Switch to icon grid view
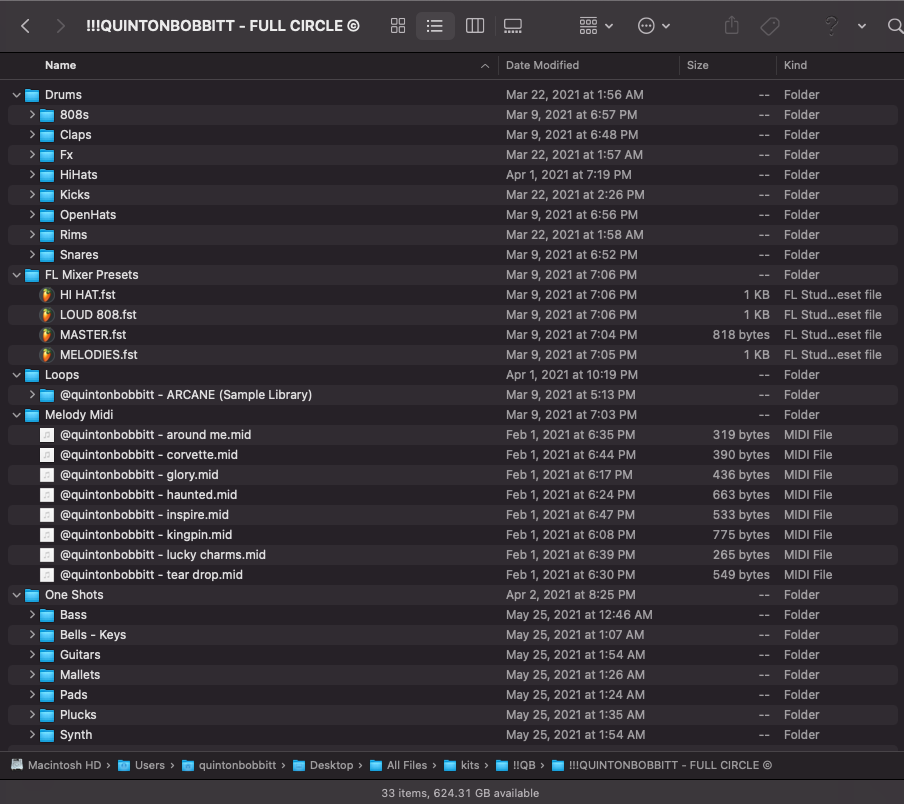Screen dimensions: 904x804 coord(398,26)
